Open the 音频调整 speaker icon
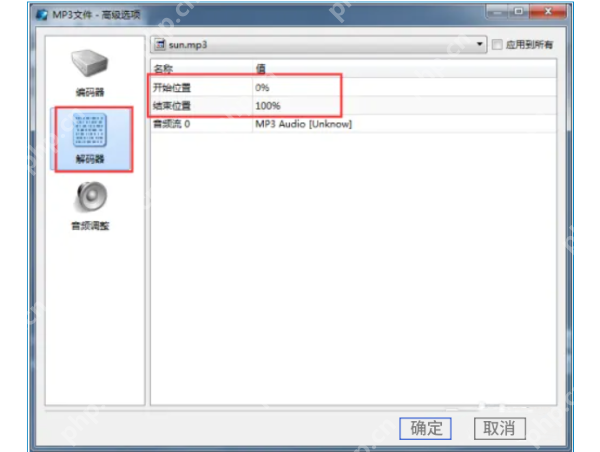 (x=90, y=197)
